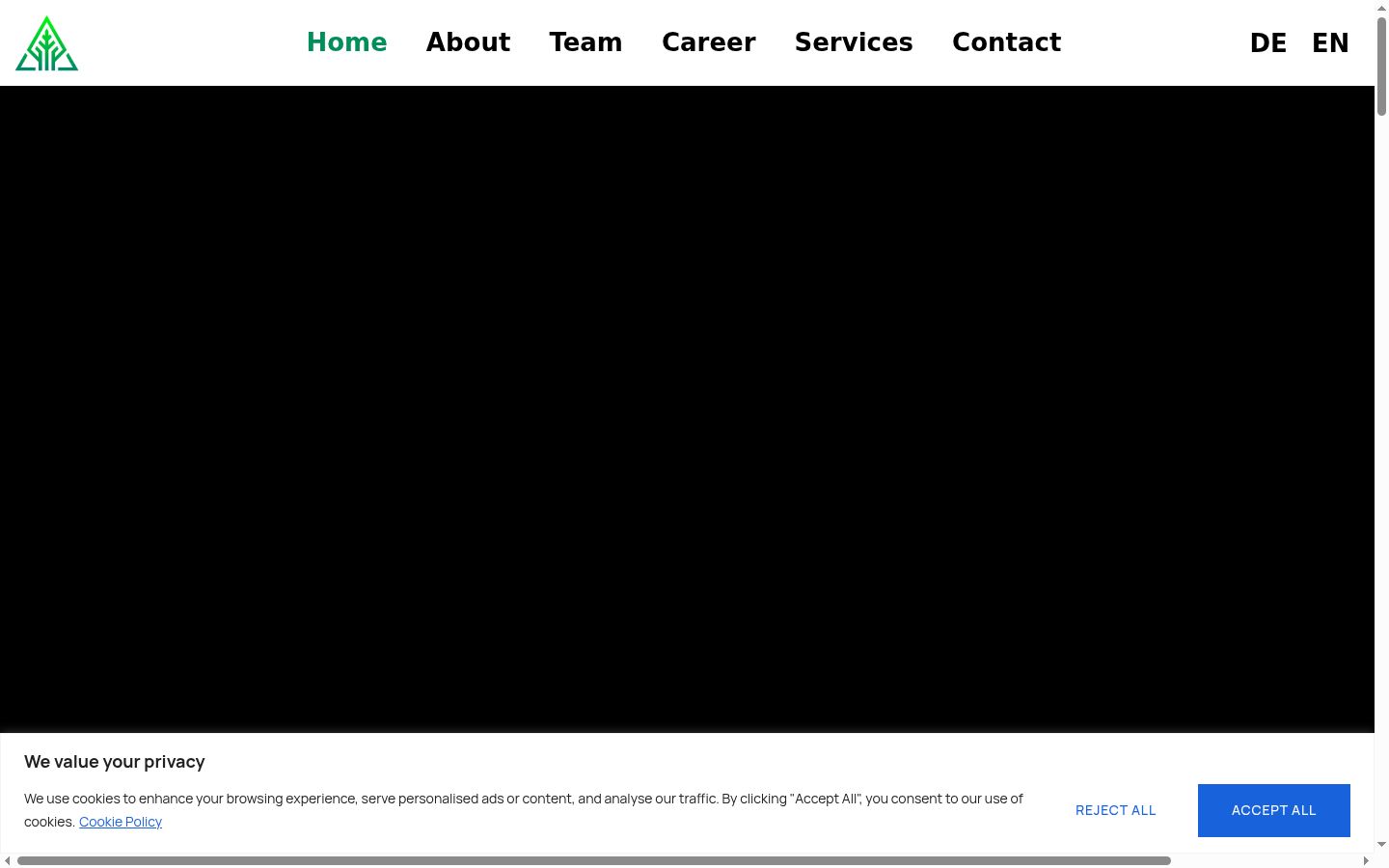Click the Reject All button
1389x868 pixels.
pyautogui.click(x=1116, y=810)
